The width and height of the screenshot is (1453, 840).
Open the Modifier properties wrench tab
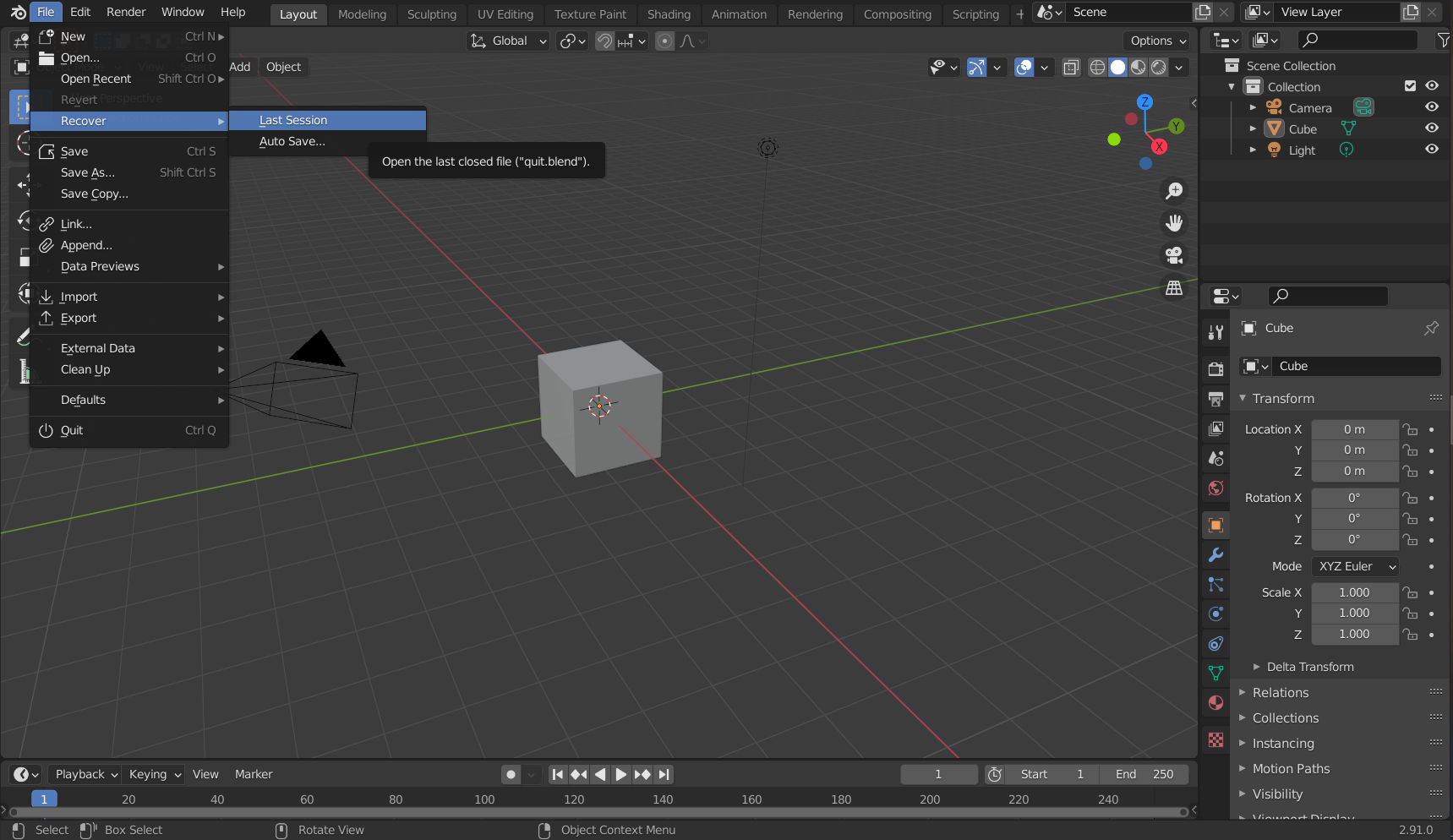click(x=1215, y=555)
